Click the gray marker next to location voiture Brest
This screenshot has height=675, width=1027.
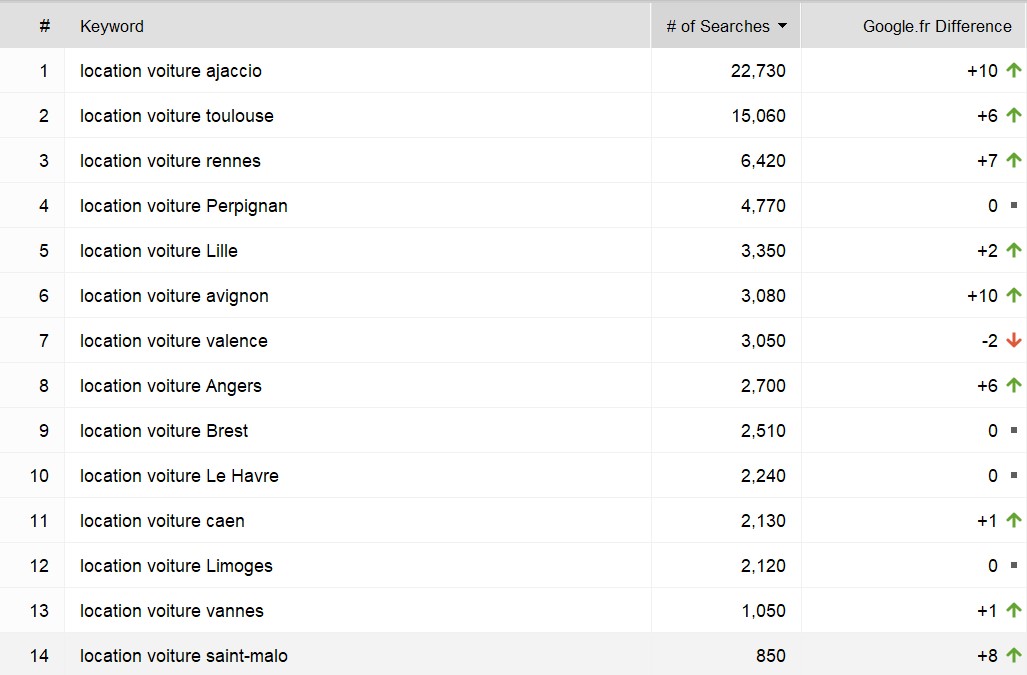tap(1013, 430)
